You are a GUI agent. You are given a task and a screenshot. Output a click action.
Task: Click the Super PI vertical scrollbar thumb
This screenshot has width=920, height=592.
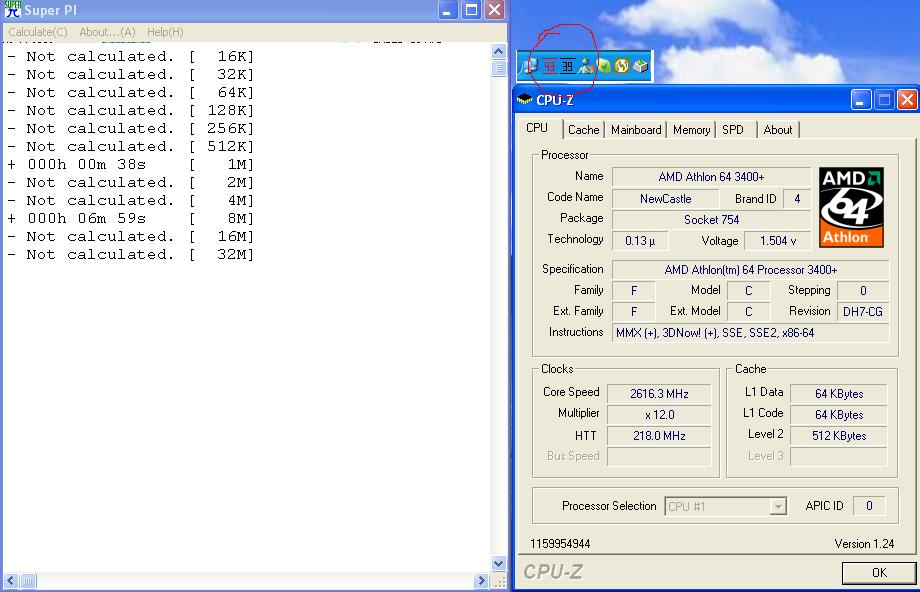click(x=499, y=68)
